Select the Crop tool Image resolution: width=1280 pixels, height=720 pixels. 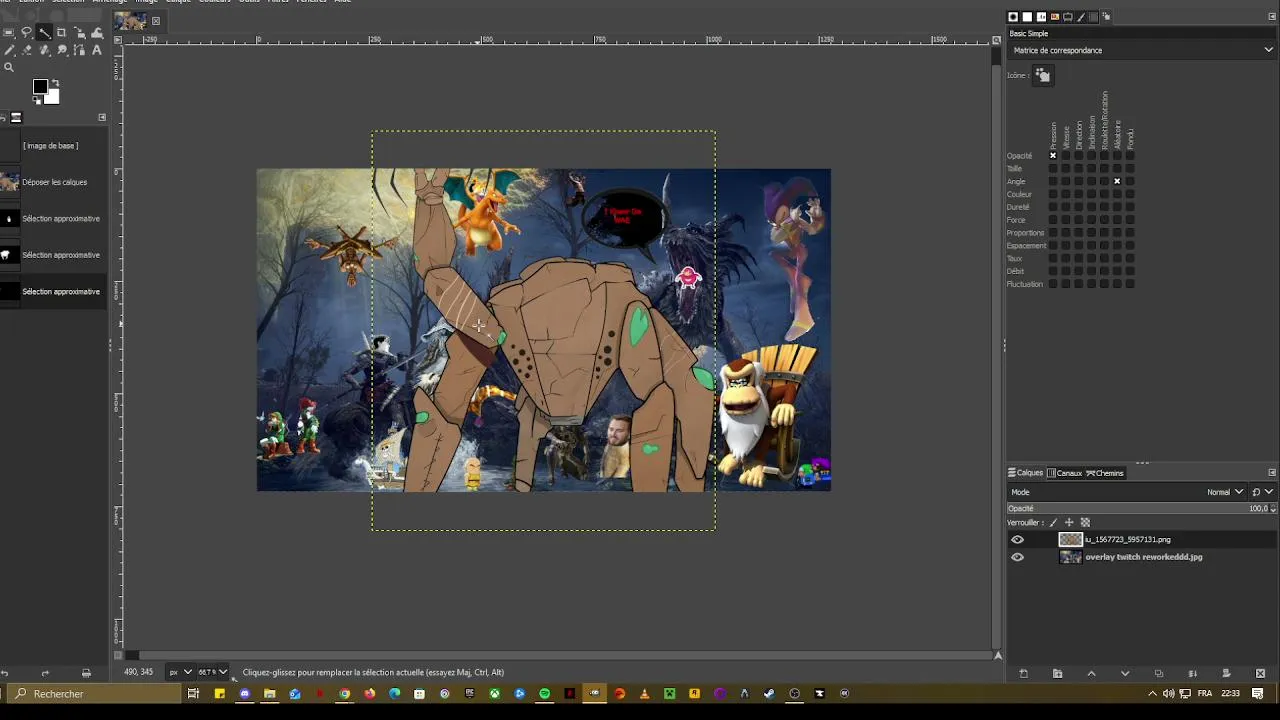pos(62,33)
